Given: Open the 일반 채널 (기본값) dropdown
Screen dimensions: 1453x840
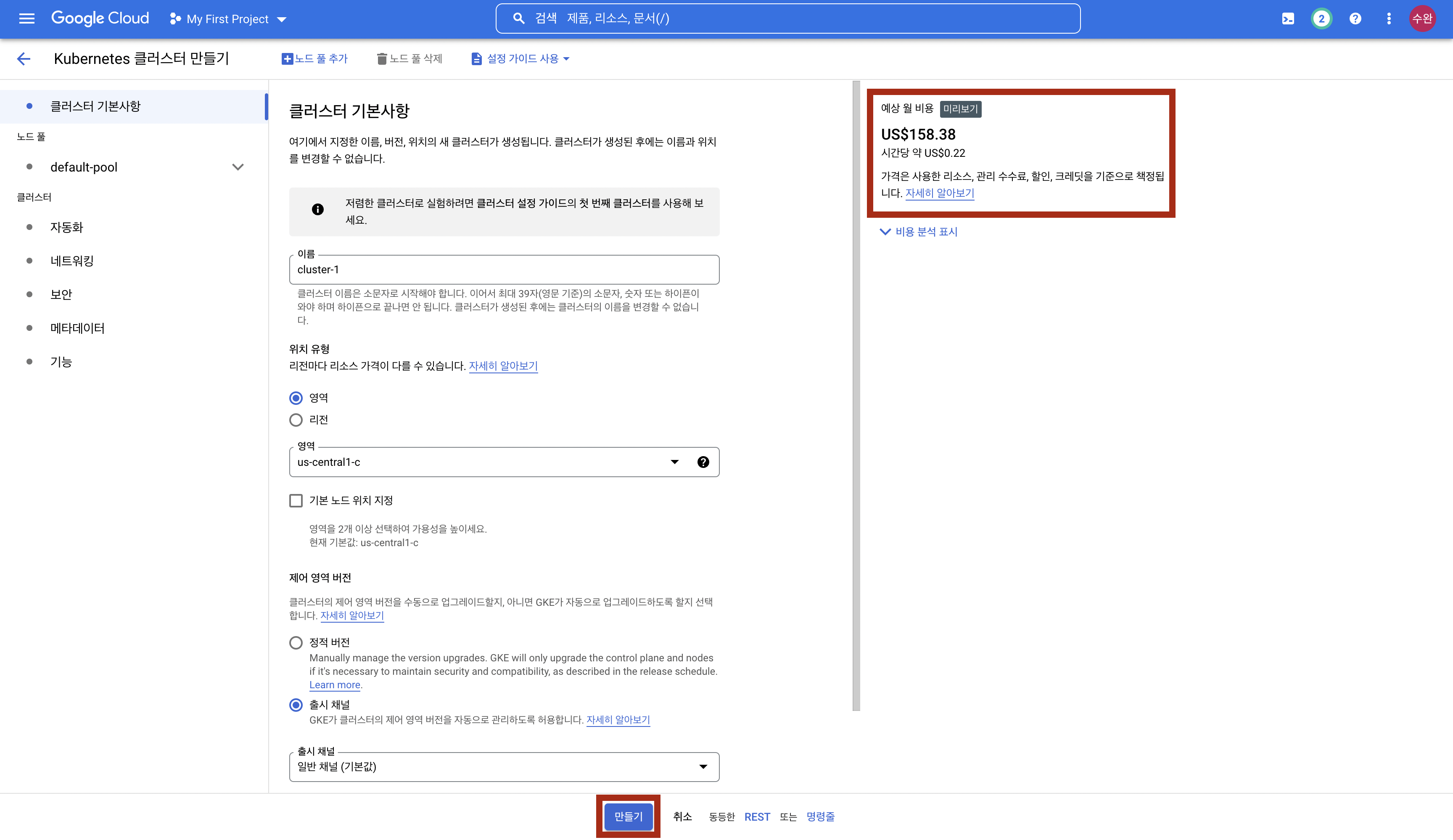Looking at the screenshot, I should tap(504, 766).
